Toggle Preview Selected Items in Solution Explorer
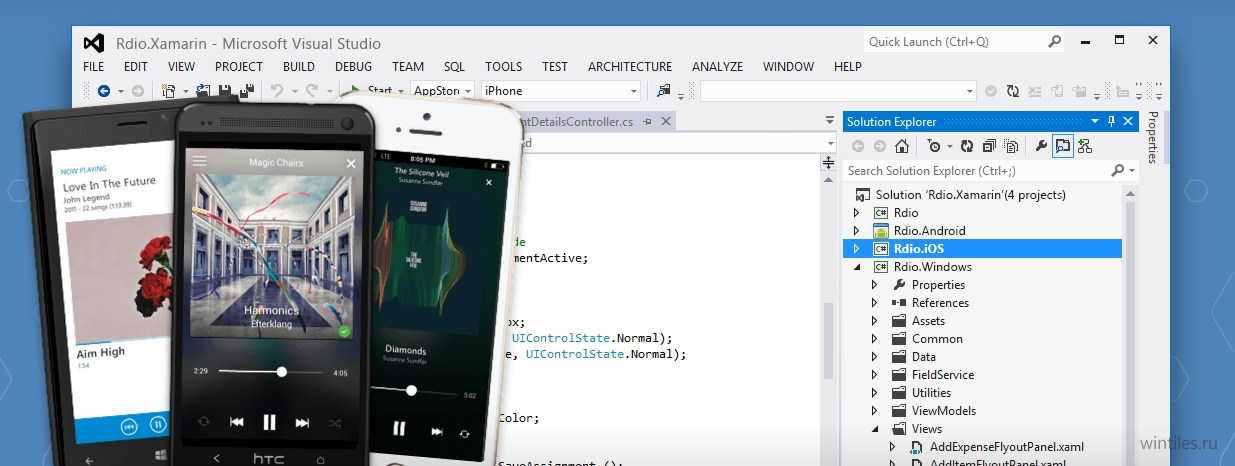Image resolution: width=1235 pixels, height=466 pixels. (1062, 146)
